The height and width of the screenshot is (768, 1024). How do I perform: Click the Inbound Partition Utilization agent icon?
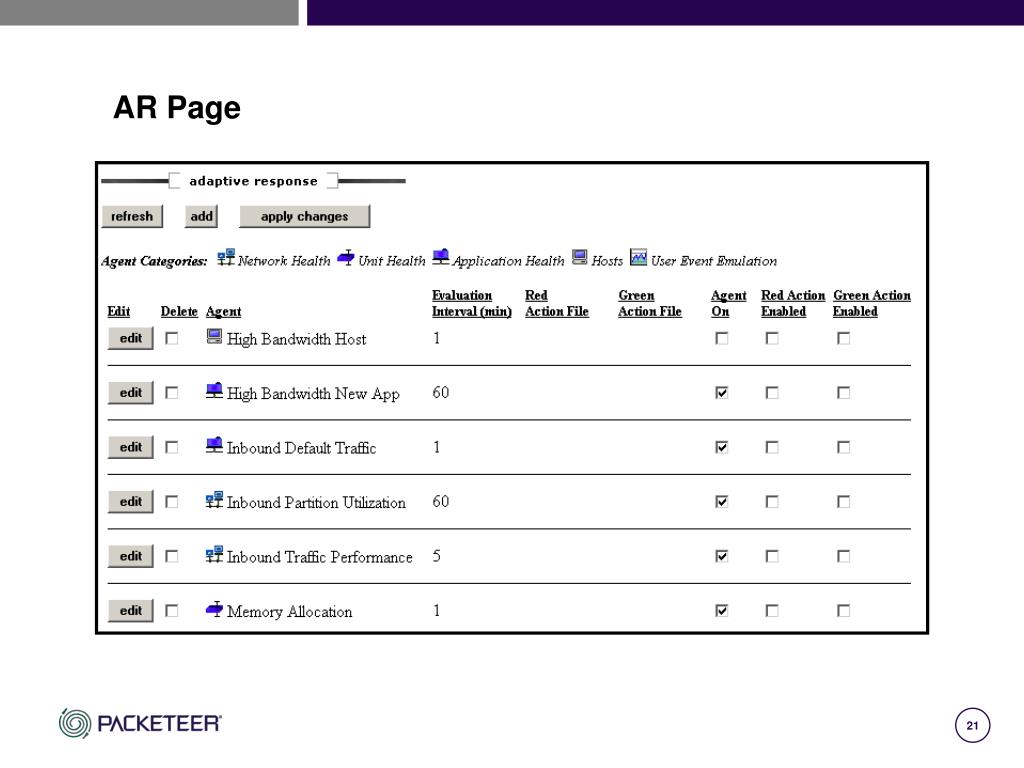coord(214,500)
